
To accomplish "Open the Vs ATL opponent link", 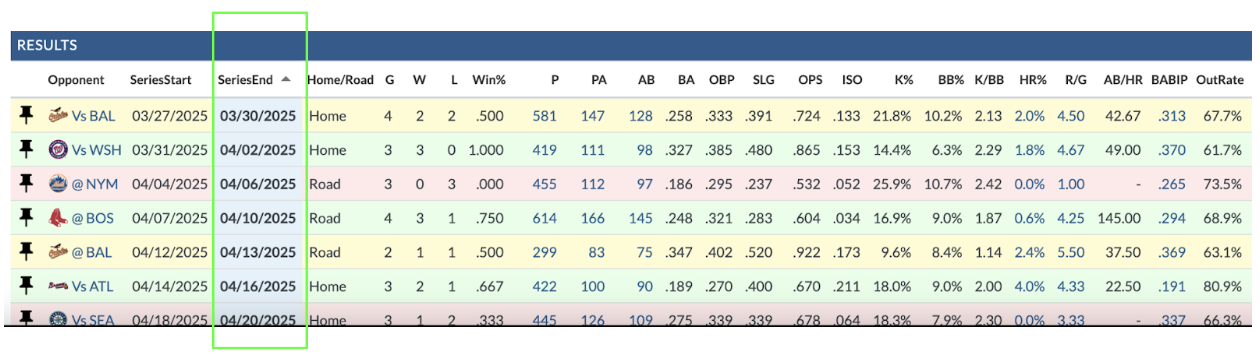I will [x=93, y=286].
